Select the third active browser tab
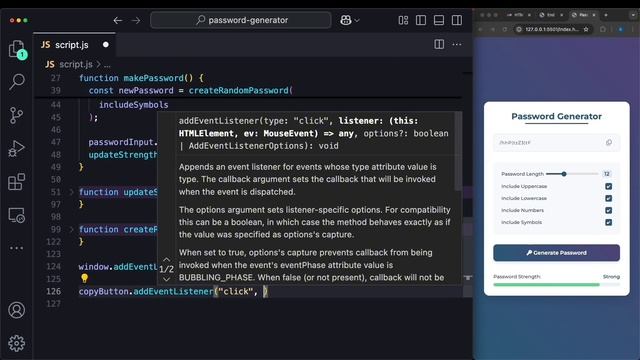The height and width of the screenshot is (360, 640). click(583, 15)
